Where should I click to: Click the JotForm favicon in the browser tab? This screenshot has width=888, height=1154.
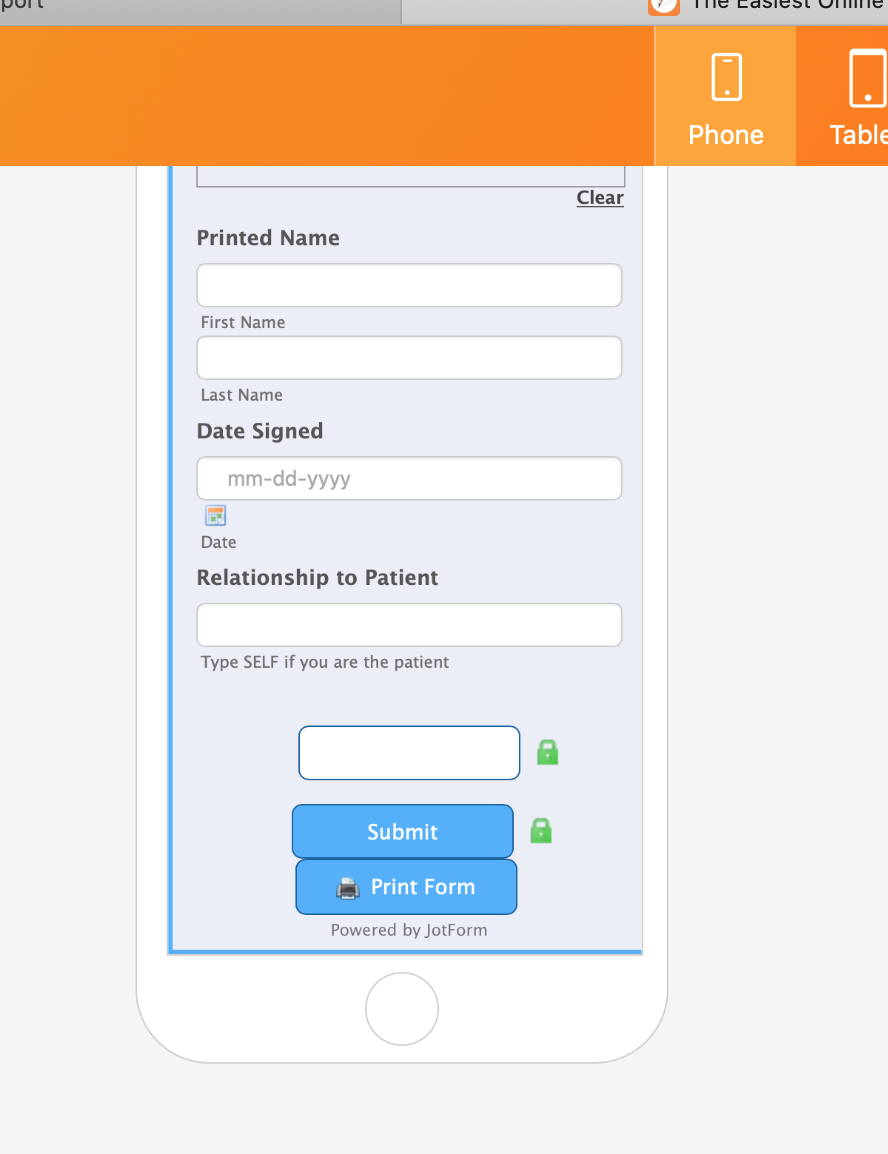[x=664, y=4]
